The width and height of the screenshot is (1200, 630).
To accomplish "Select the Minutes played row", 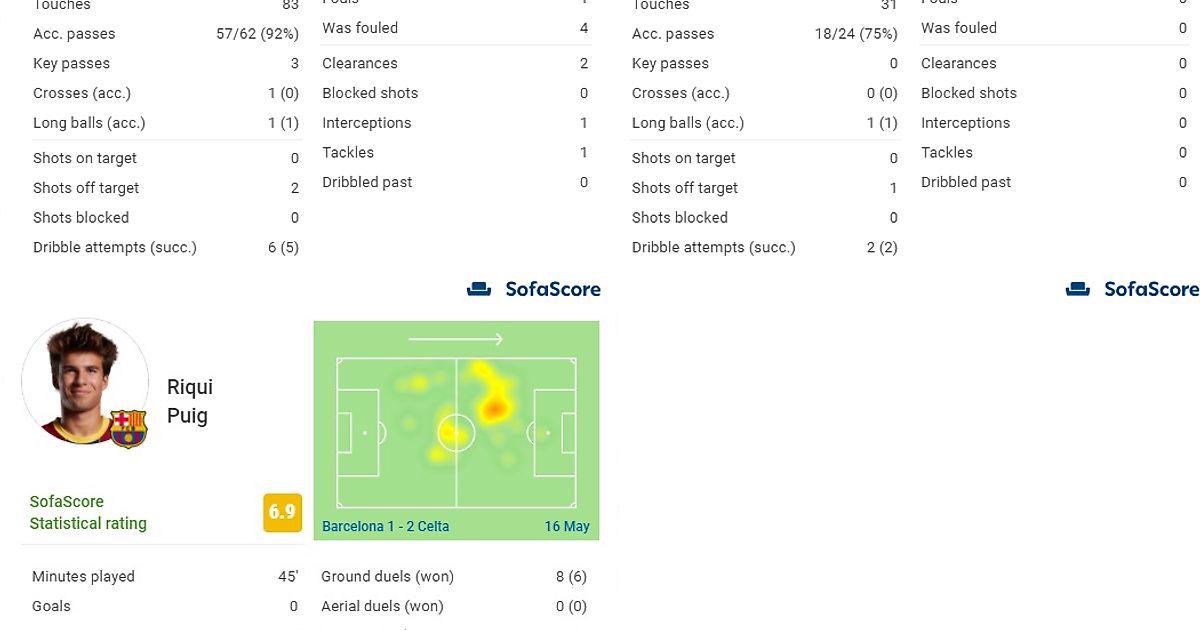I will pyautogui.click(x=165, y=576).
